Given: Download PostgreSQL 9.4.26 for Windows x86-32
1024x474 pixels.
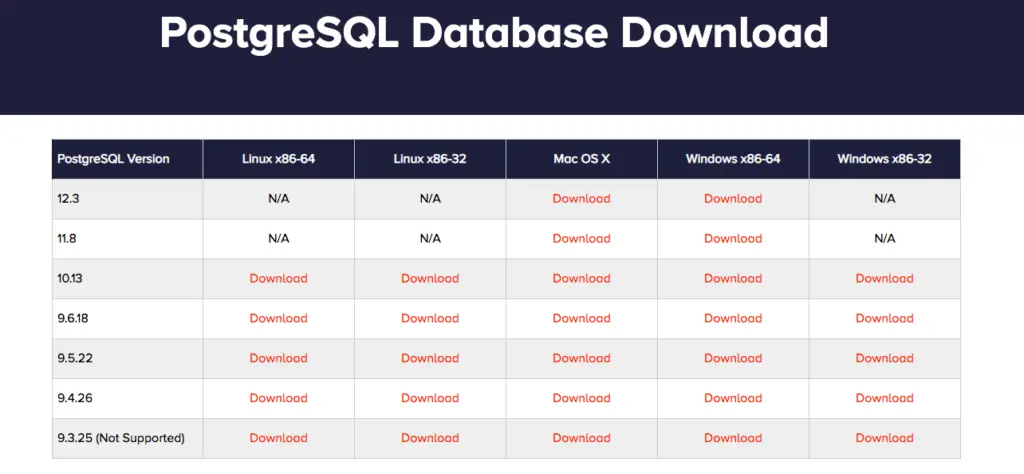Looking at the screenshot, I should (x=884, y=398).
